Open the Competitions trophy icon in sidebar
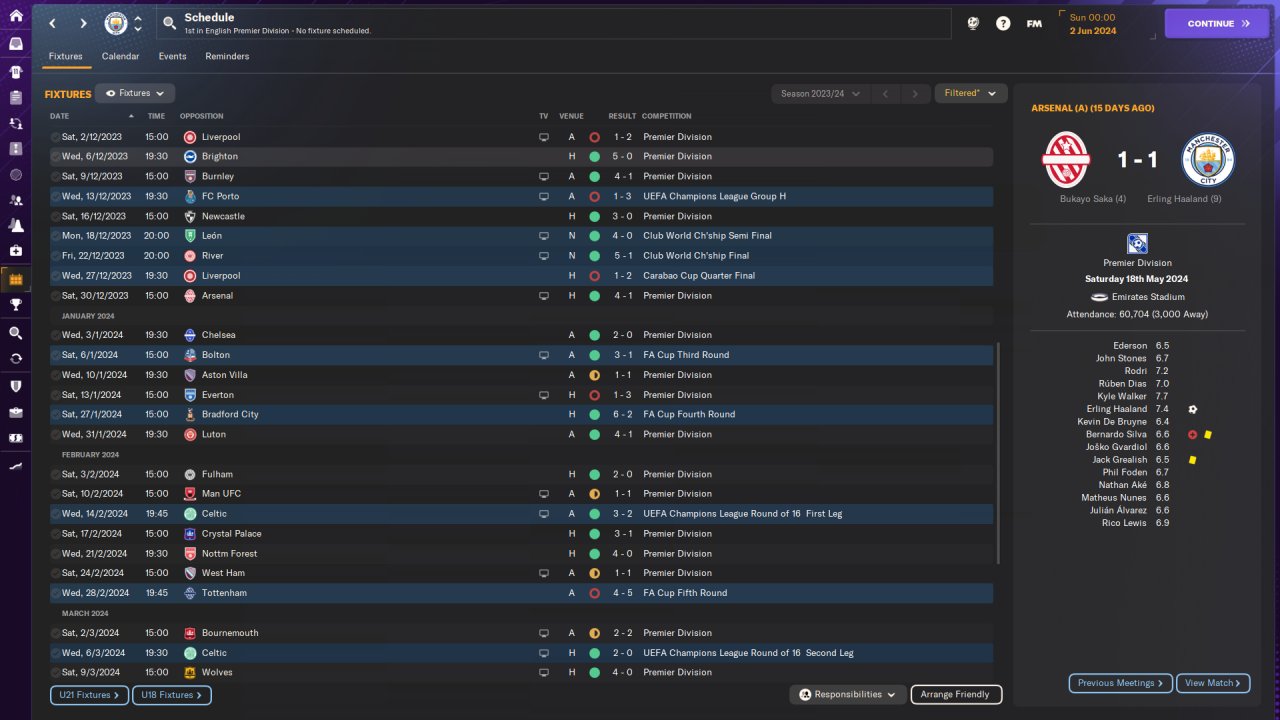 15,305
